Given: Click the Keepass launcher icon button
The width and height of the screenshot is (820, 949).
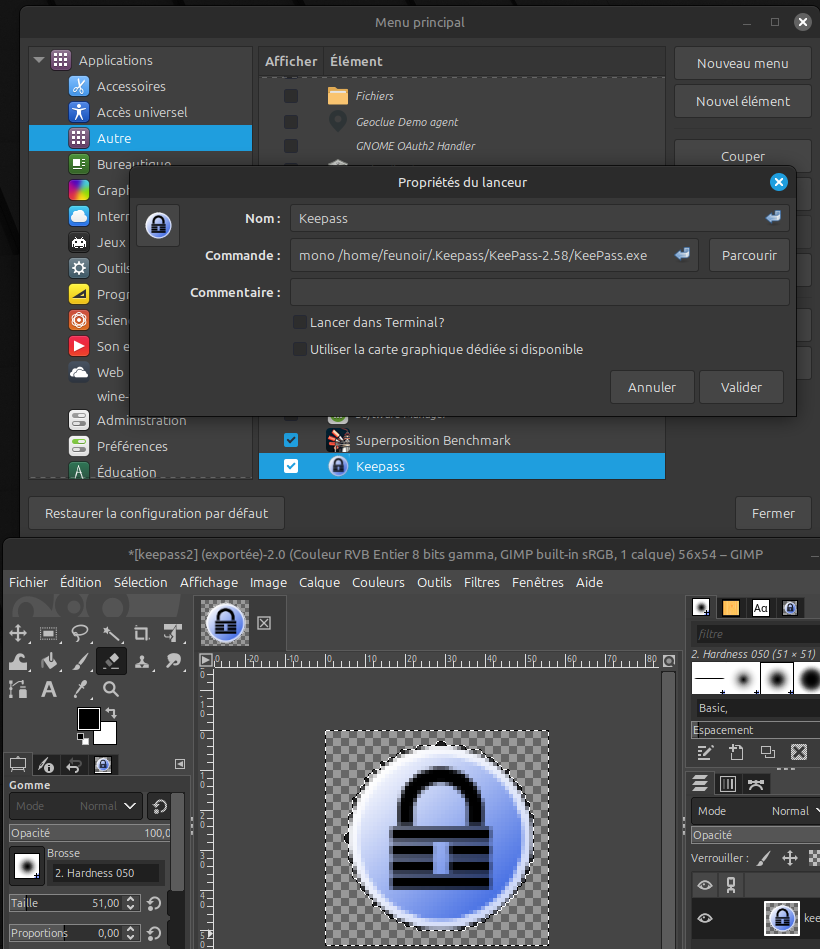Looking at the screenshot, I should click(158, 225).
